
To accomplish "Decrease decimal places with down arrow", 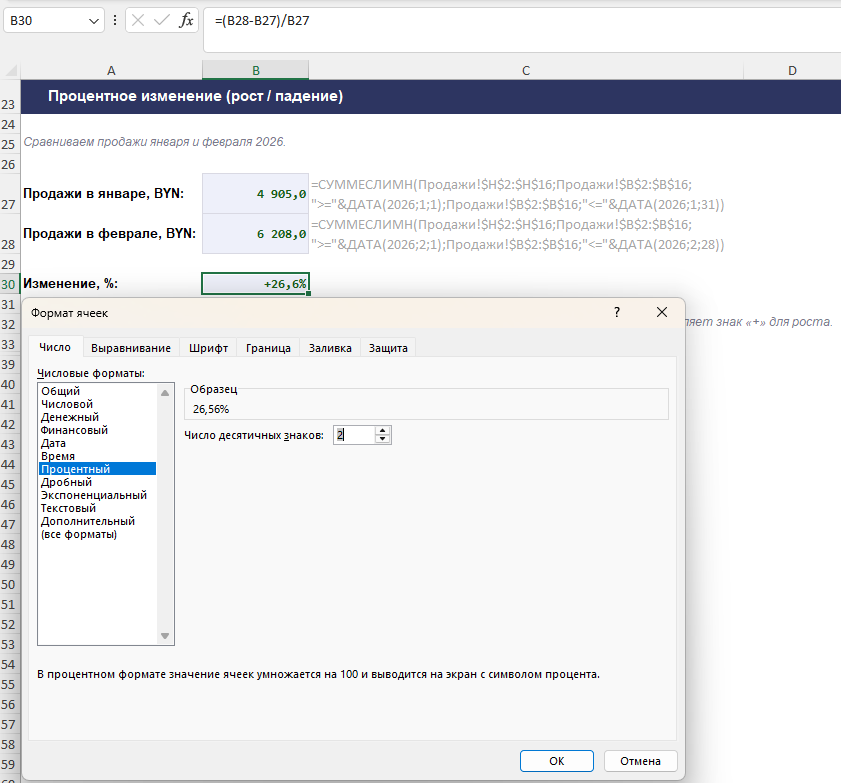I will [382, 439].
